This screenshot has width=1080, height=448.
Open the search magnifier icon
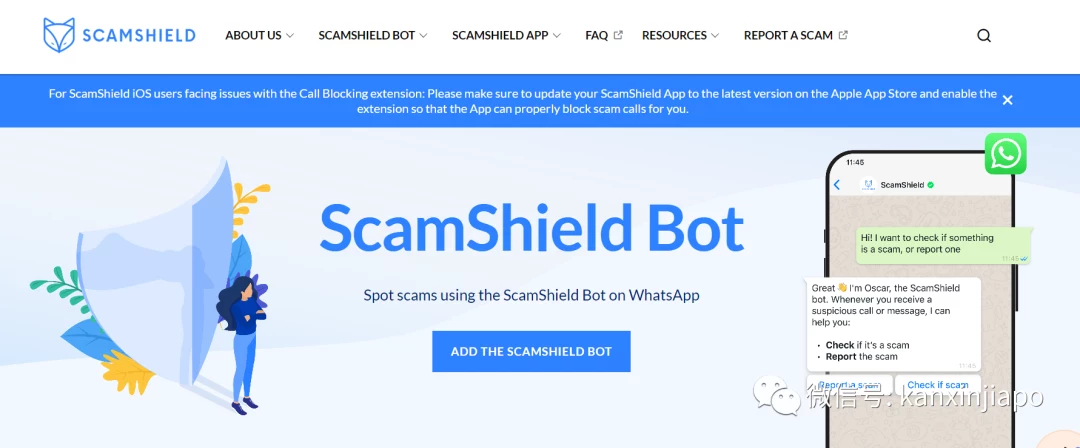tap(984, 36)
